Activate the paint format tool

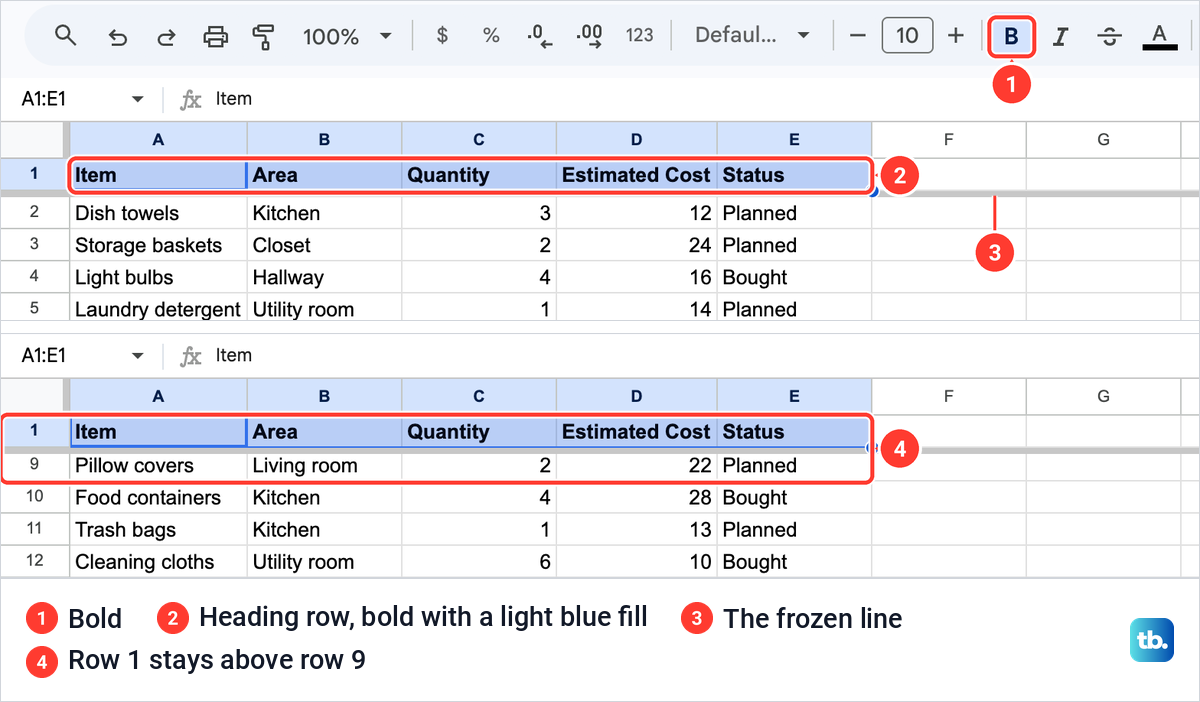pos(263,37)
